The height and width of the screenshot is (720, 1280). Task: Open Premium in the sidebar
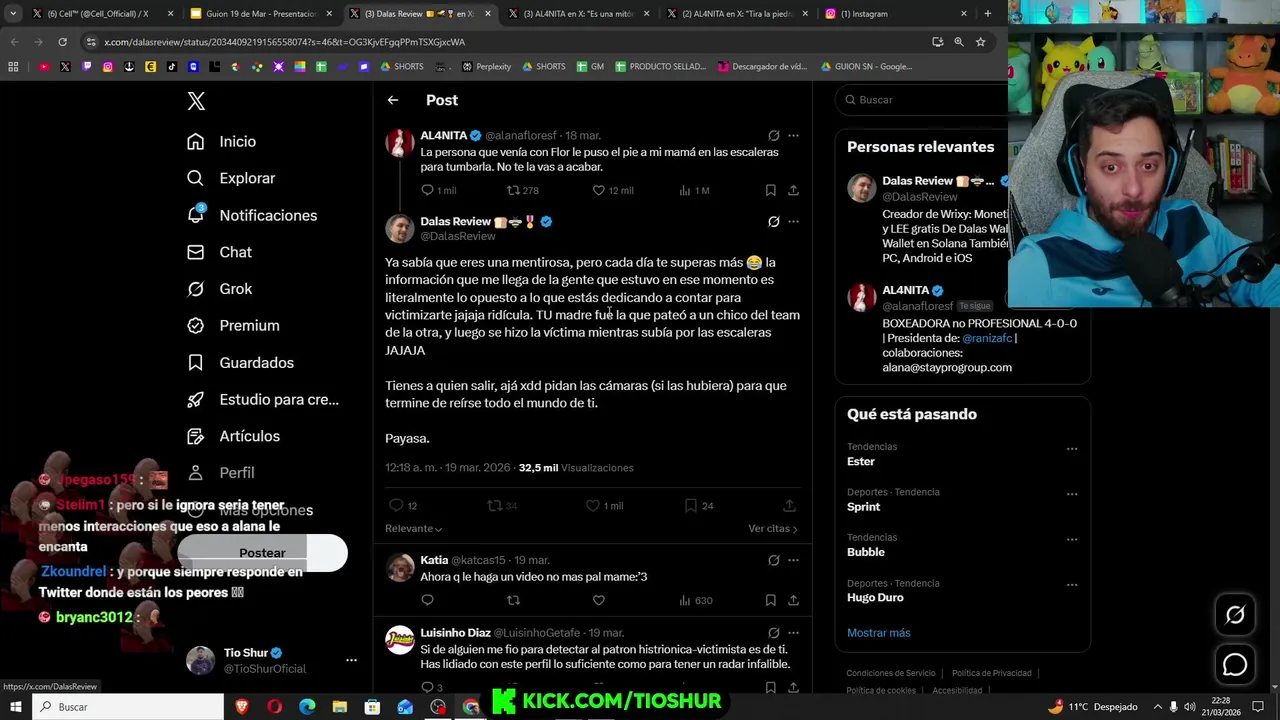point(233,326)
